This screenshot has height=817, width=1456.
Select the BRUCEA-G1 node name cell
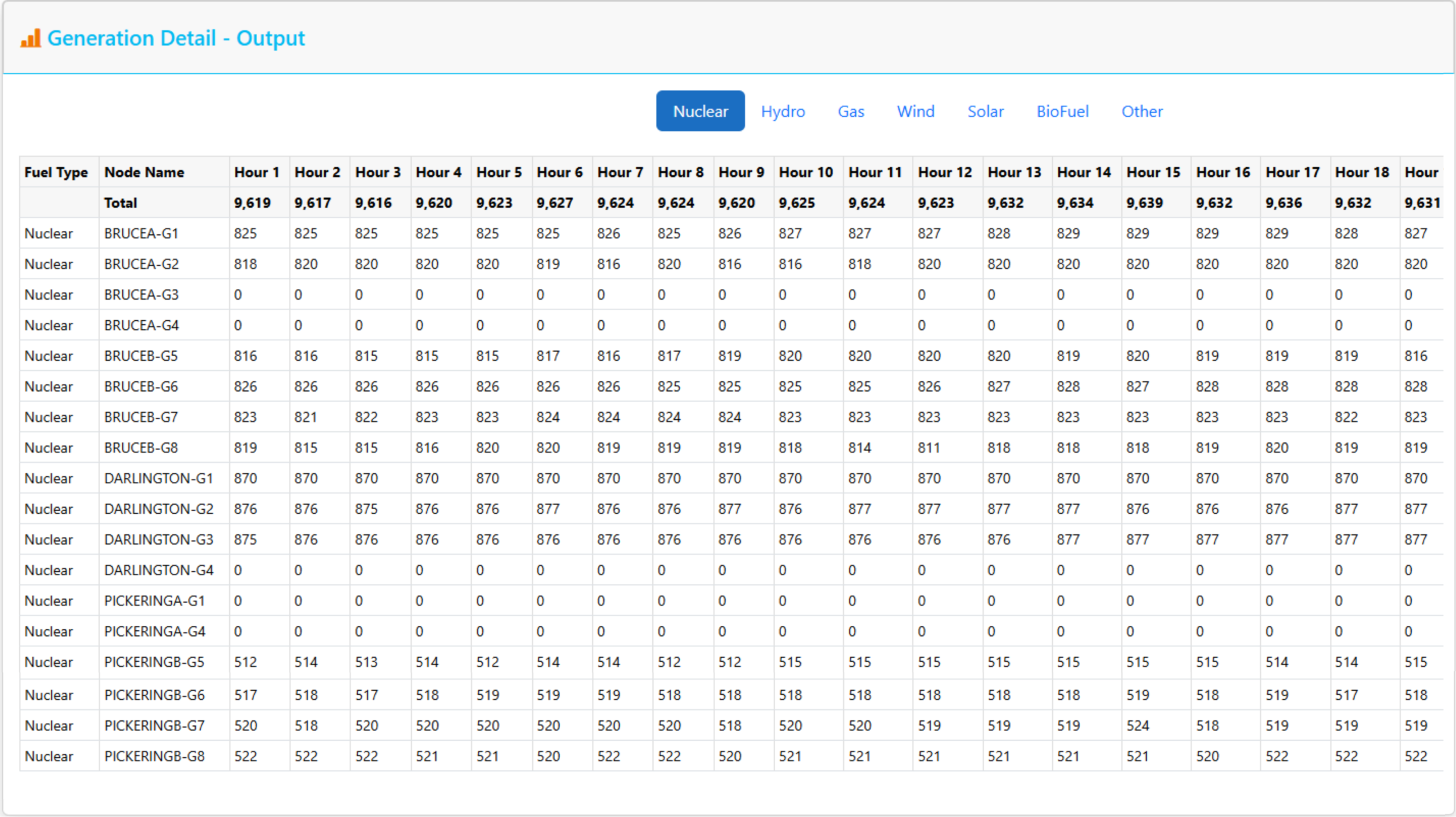[x=141, y=233]
